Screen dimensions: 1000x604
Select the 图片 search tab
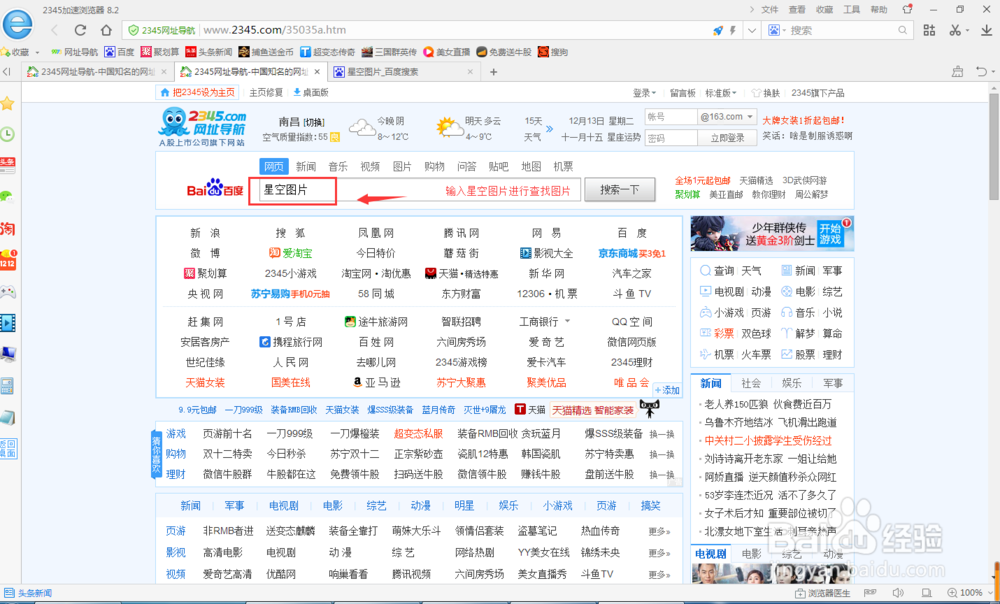(402, 166)
